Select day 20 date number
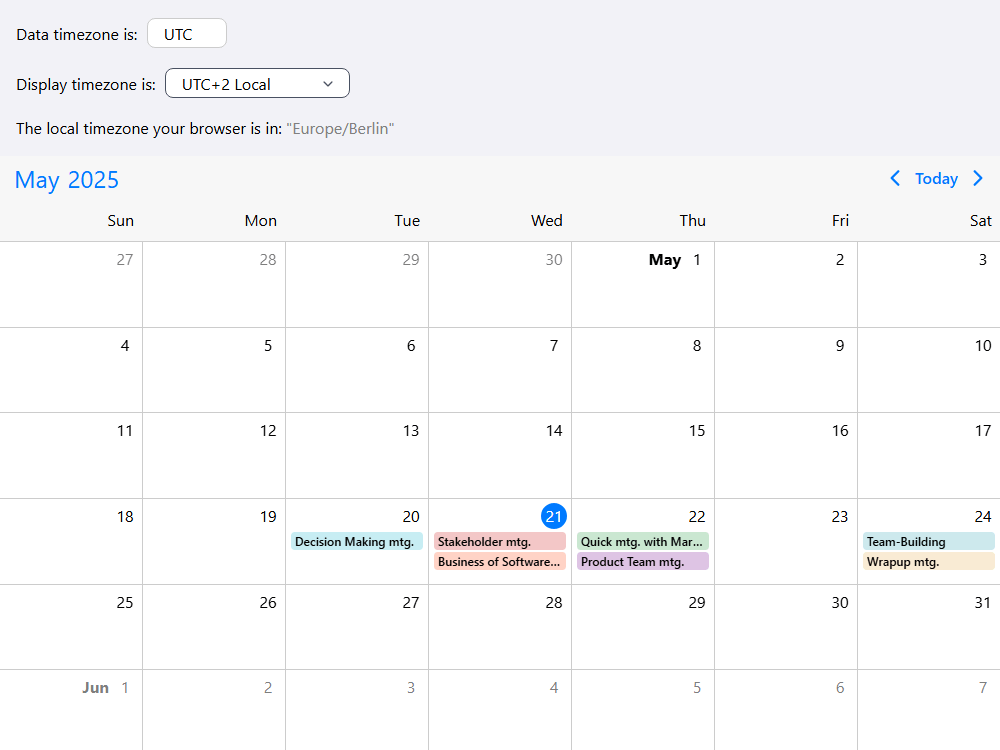The height and width of the screenshot is (750, 1000). point(411,517)
